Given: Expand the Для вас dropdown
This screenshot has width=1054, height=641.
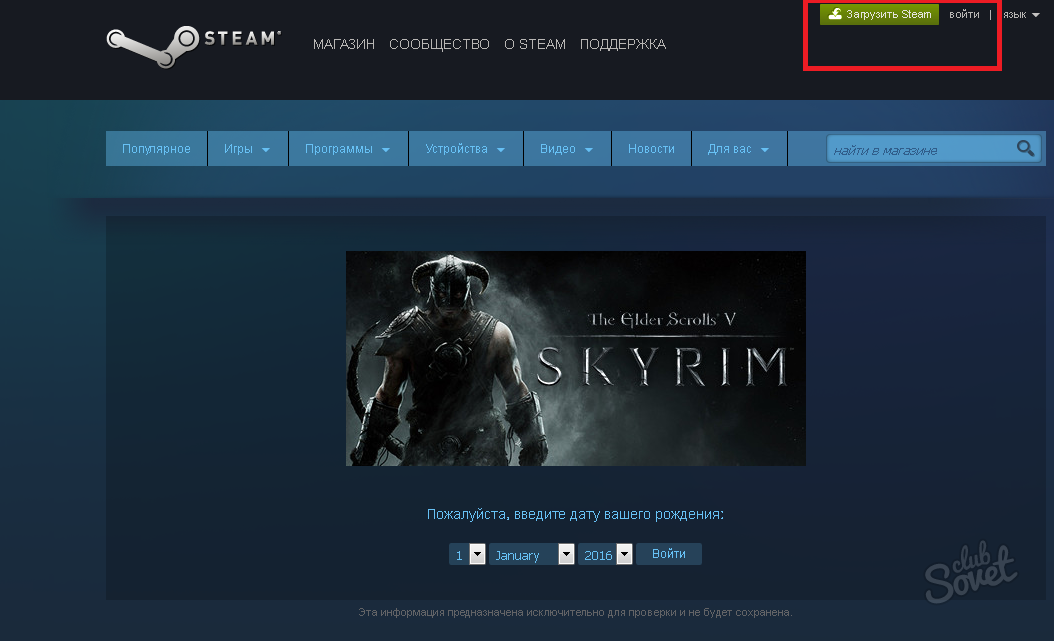Looking at the screenshot, I should click(739, 148).
